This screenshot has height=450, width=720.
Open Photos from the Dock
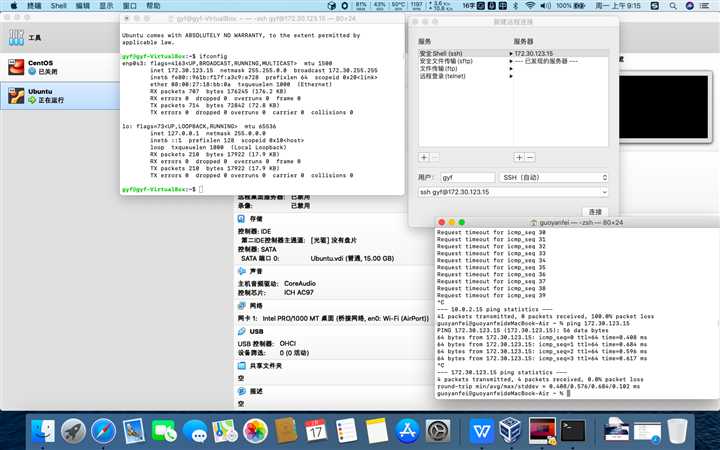(x=255, y=432)
